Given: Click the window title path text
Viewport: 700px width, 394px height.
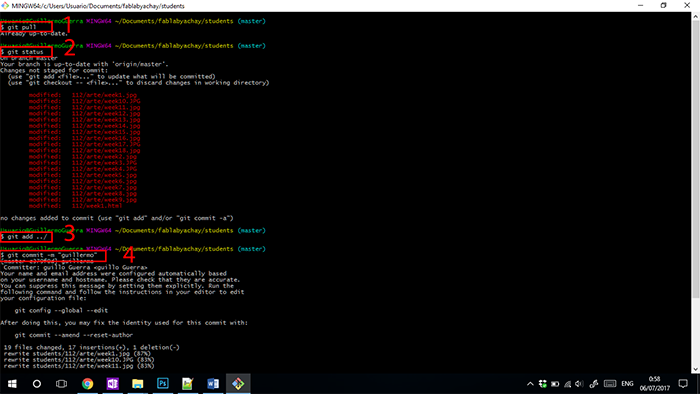Looking at the screenshot, I should point(98,6).
